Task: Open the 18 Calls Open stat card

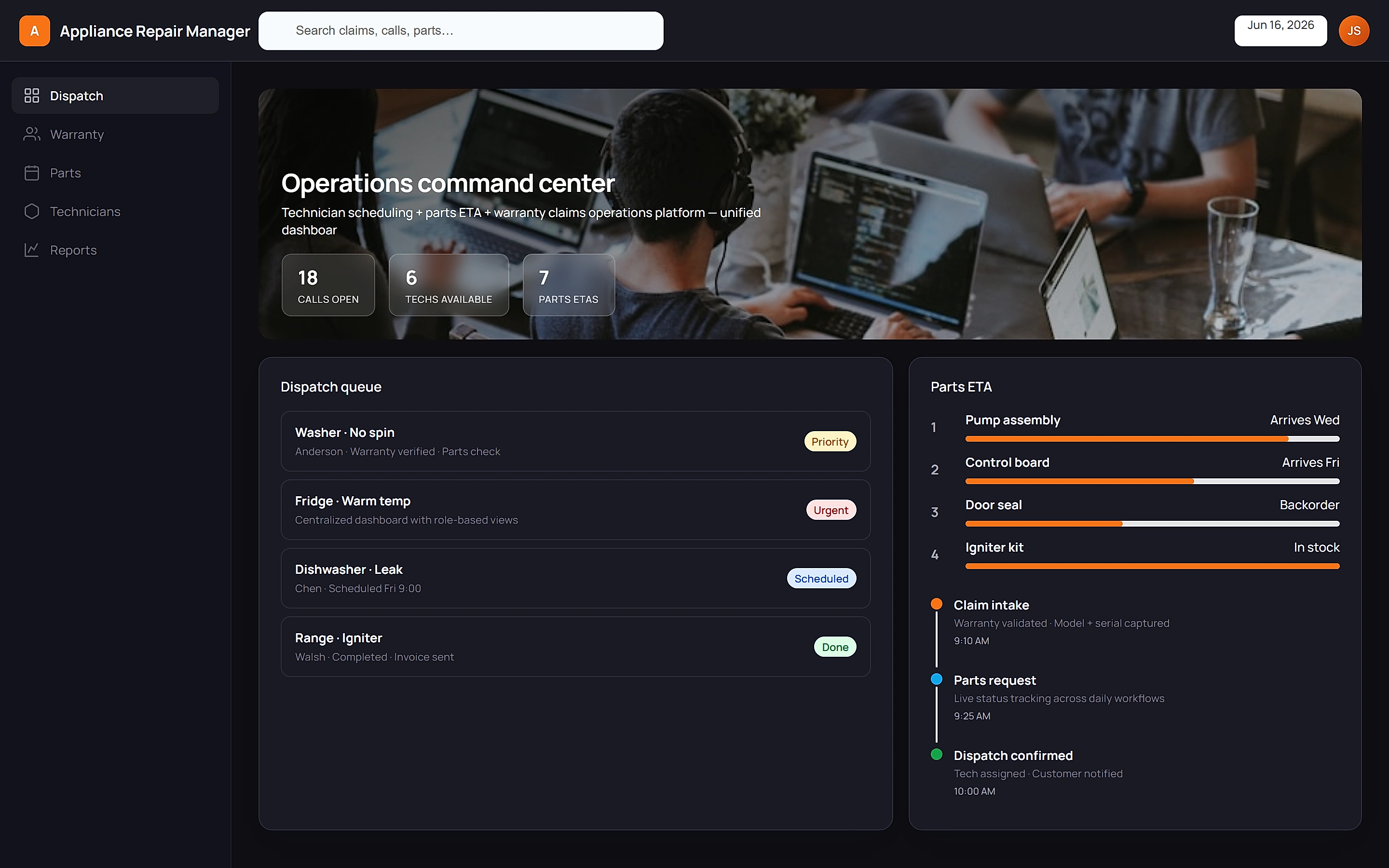Action: pyautogui.click(x=328, y=285)
